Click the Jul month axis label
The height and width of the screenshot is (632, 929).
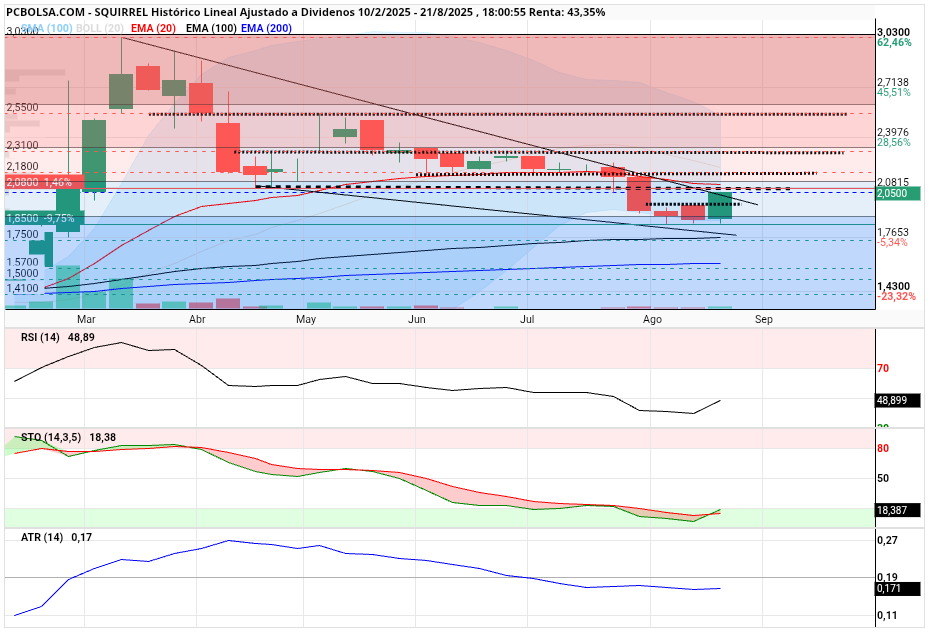pos(527,319)
